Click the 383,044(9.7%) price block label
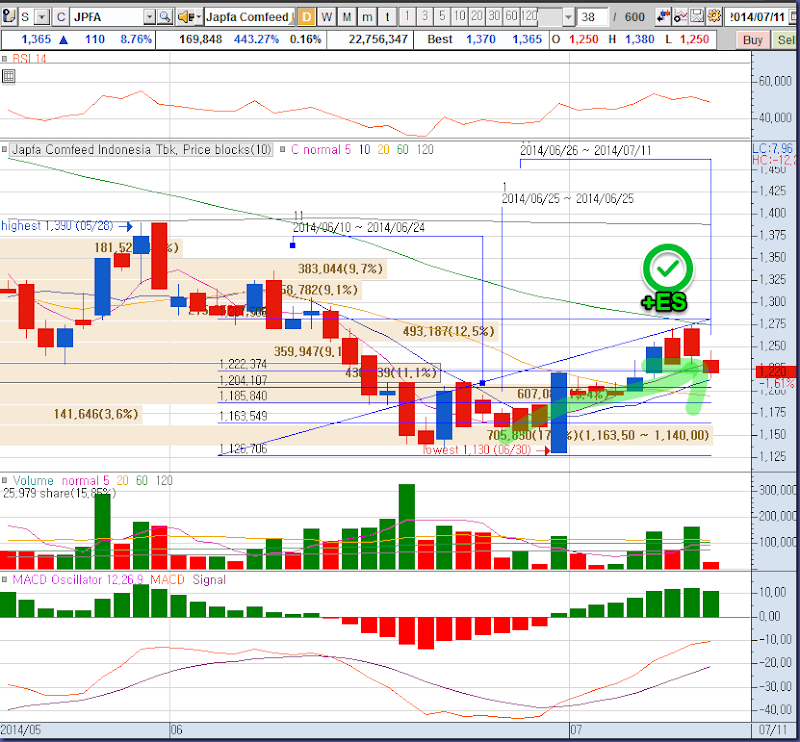800x742 pixels. click(x=340, y=269)
